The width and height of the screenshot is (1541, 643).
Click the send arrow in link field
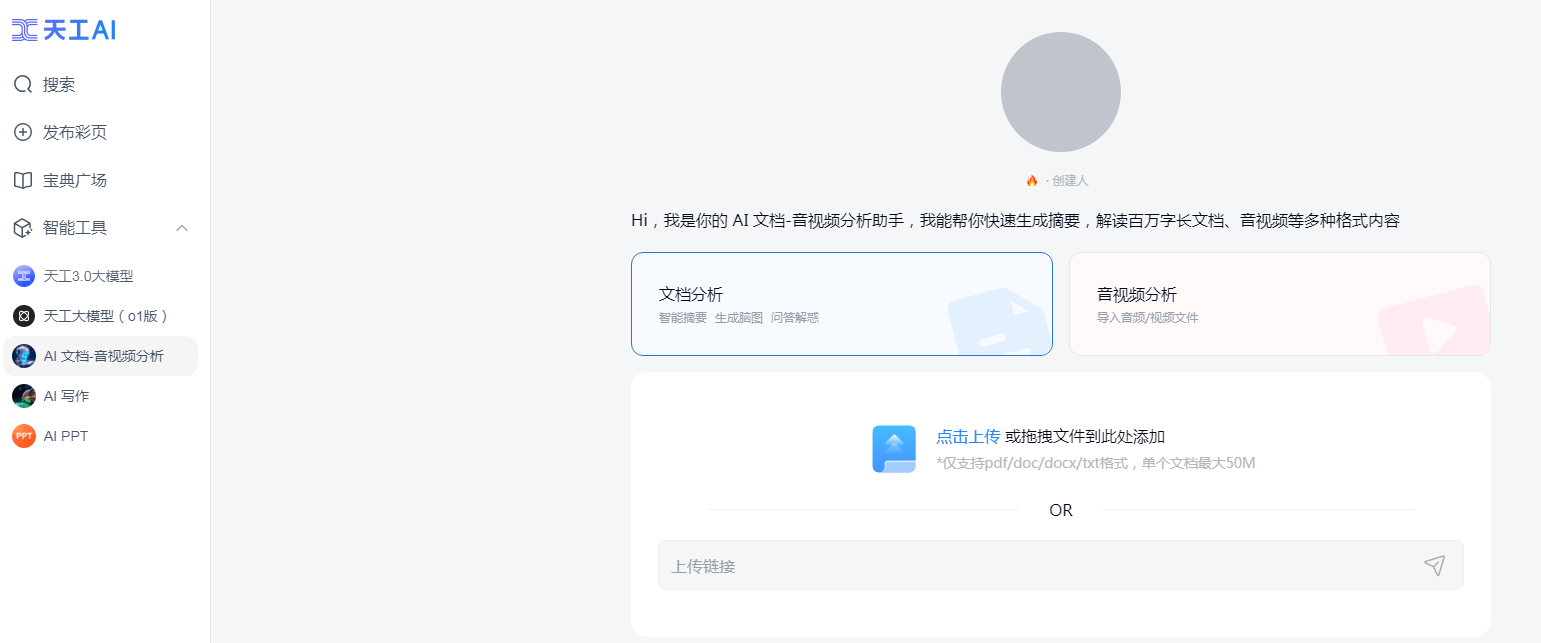(1435, 565)
